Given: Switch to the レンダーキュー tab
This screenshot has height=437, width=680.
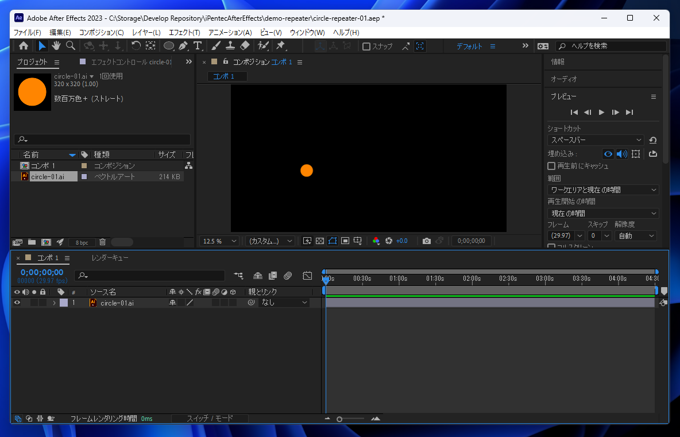Looking at the screenshot, I should point(110,258).
